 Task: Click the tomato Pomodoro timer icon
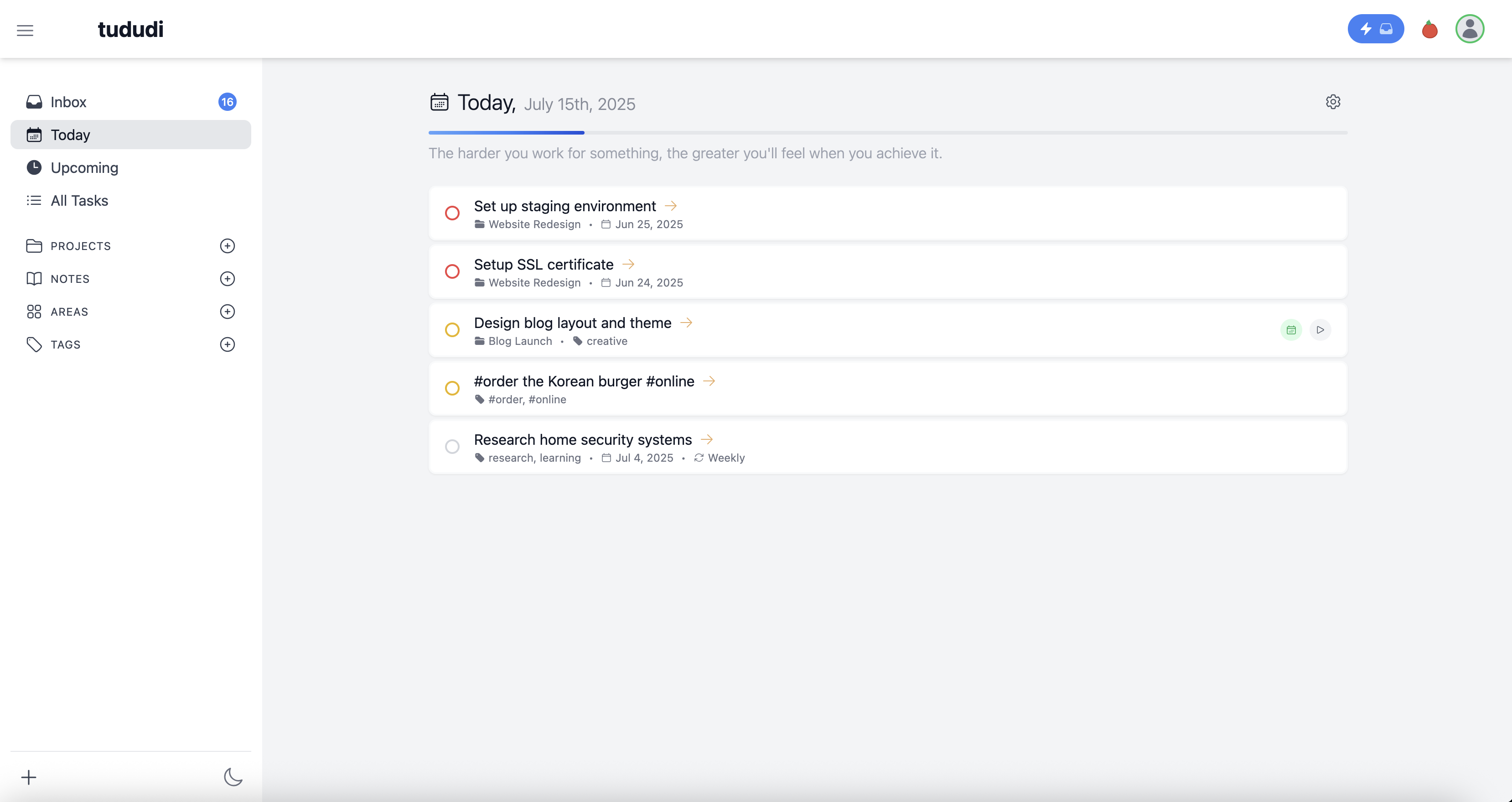[1429, 29]
